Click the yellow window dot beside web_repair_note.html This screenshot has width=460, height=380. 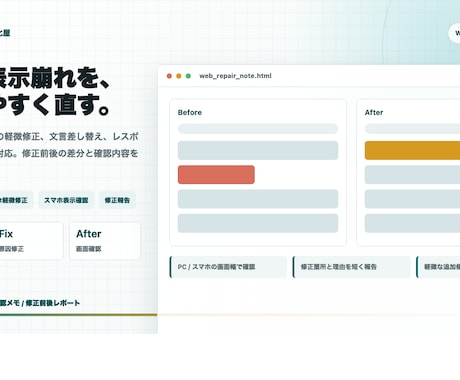point(179,76)
